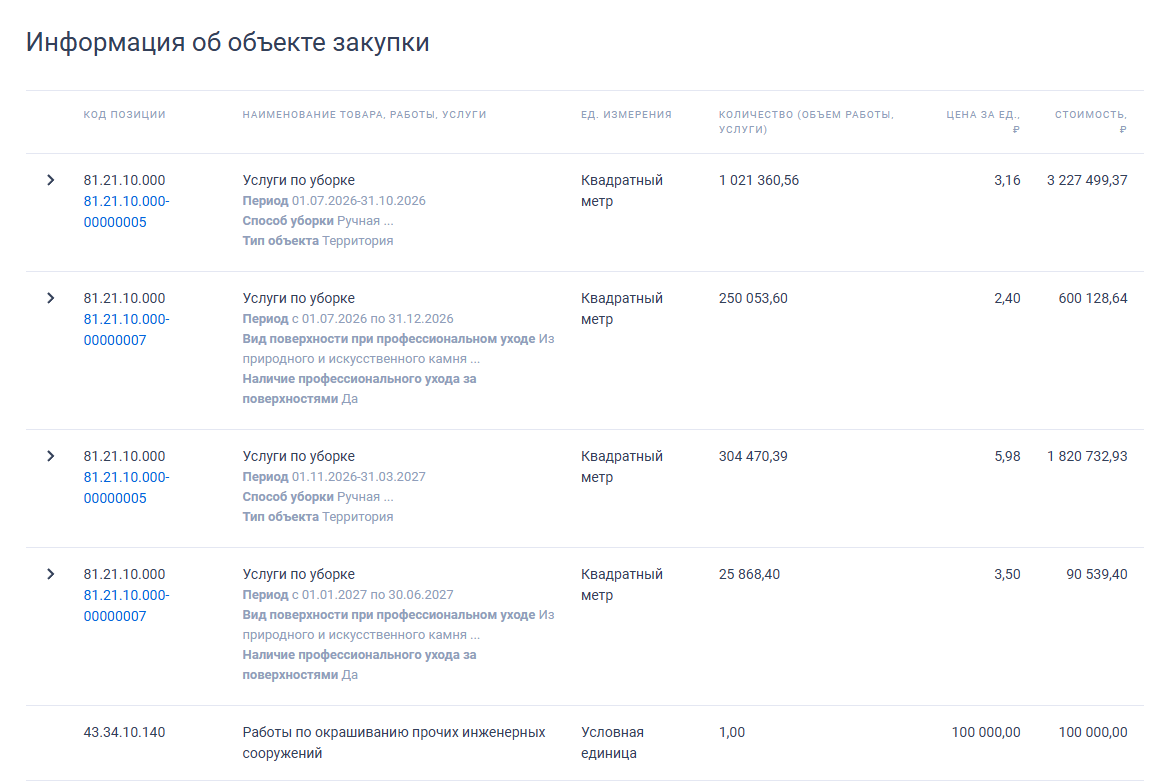Click the unit Условная единица
The width and height of the screenshot is (1154, 784).
612,743
